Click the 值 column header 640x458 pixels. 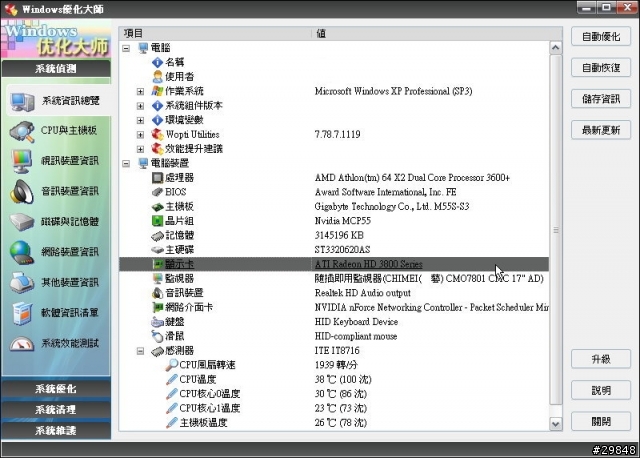click(437, 33)
